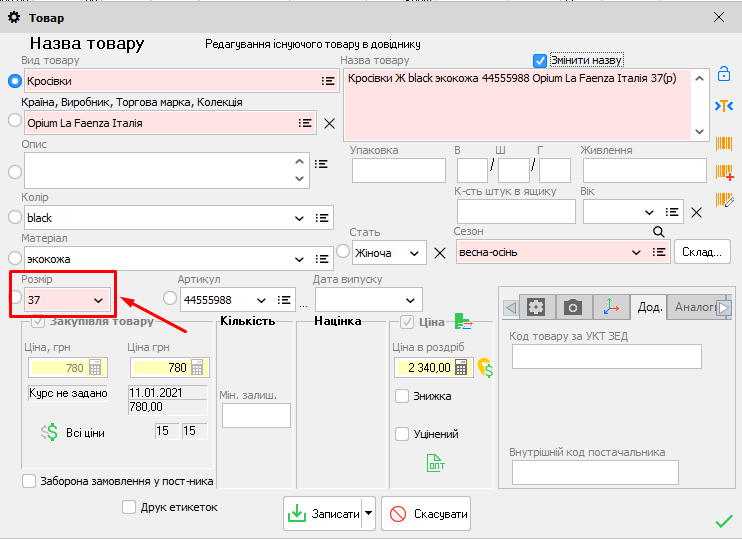Click the barcode edit pencil icon

tap(724, 202)
